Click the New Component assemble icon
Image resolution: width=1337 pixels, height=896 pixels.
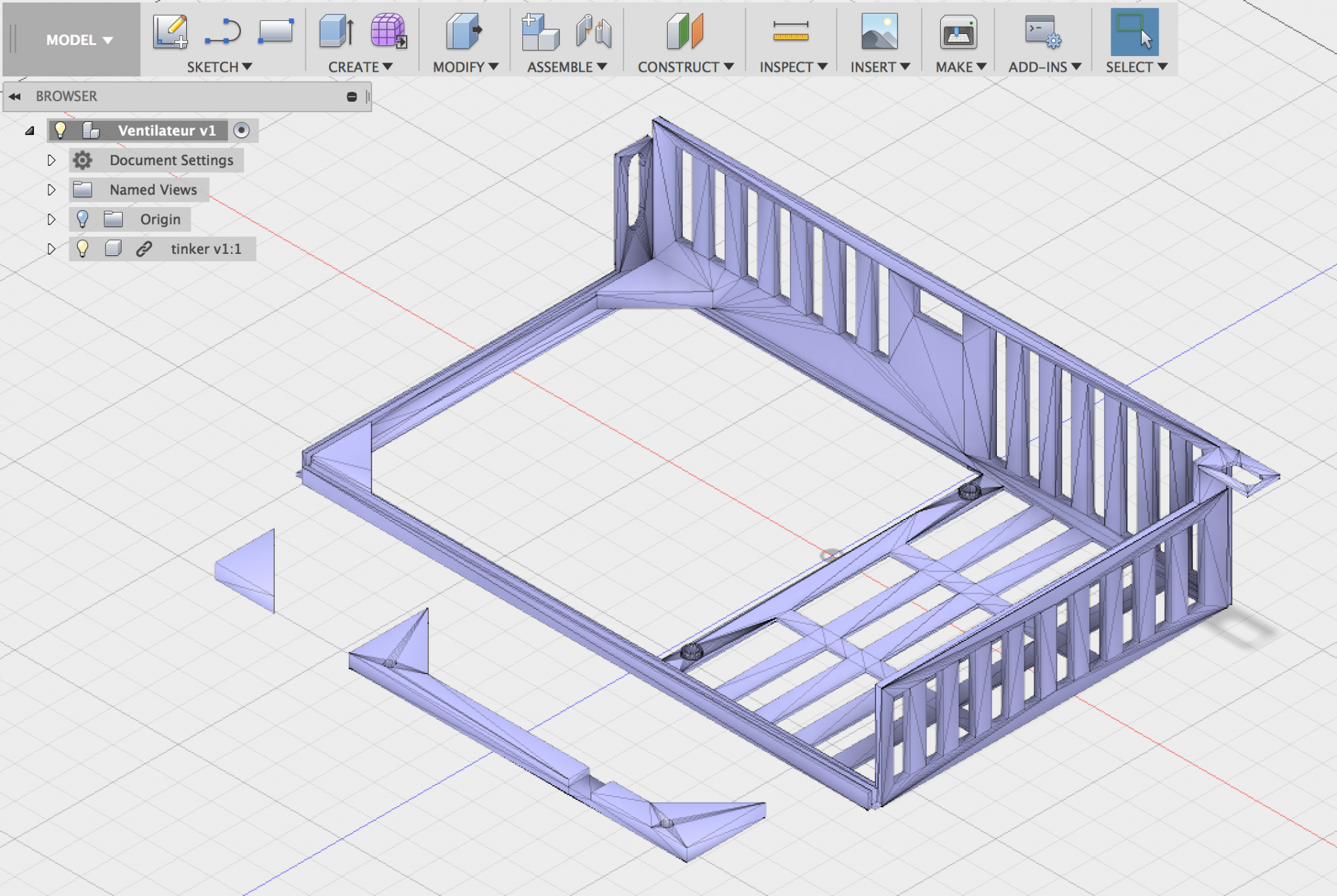(539, 31)
